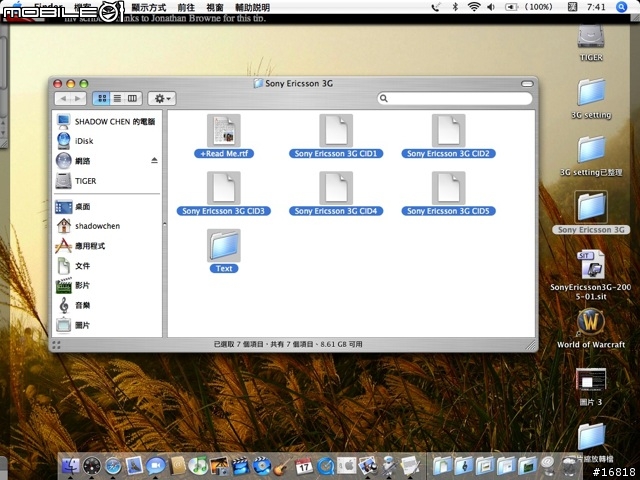Select the Text folder in window

point(224,251)
